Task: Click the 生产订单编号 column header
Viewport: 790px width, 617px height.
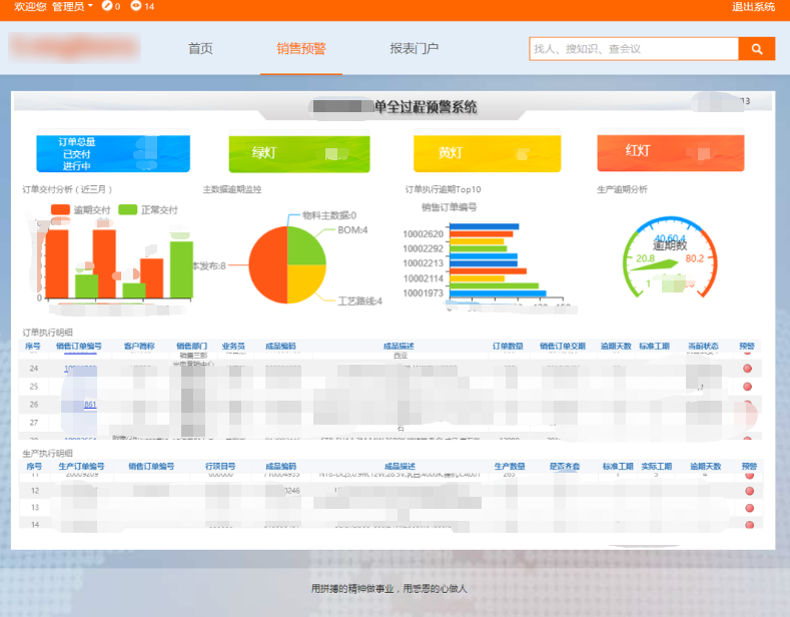Action: pos(82,466)
